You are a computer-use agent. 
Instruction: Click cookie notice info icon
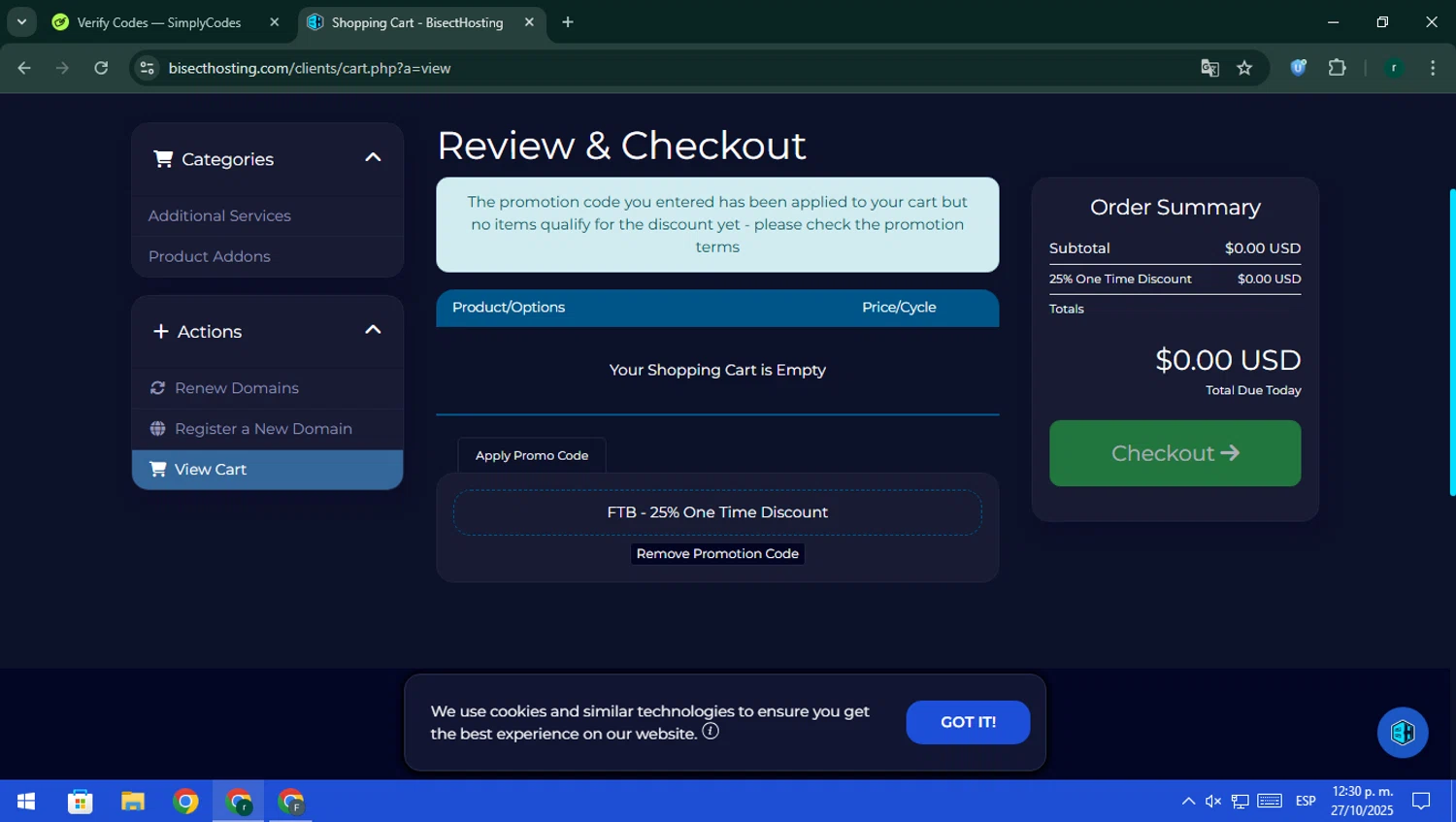[x=711, y=731]
